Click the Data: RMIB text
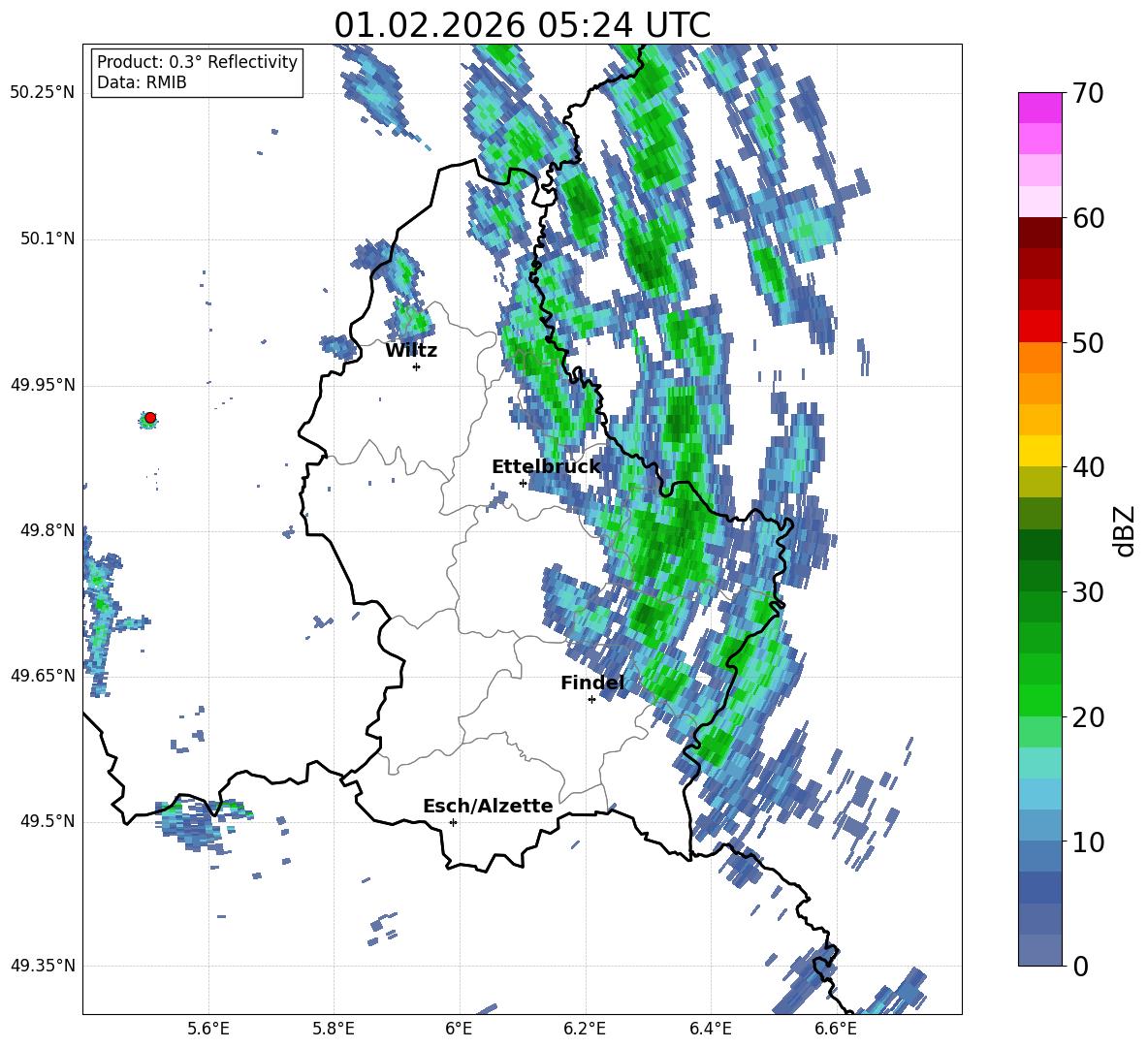This screenshot has height=1048, width=1148. click(x=142, y=82)
